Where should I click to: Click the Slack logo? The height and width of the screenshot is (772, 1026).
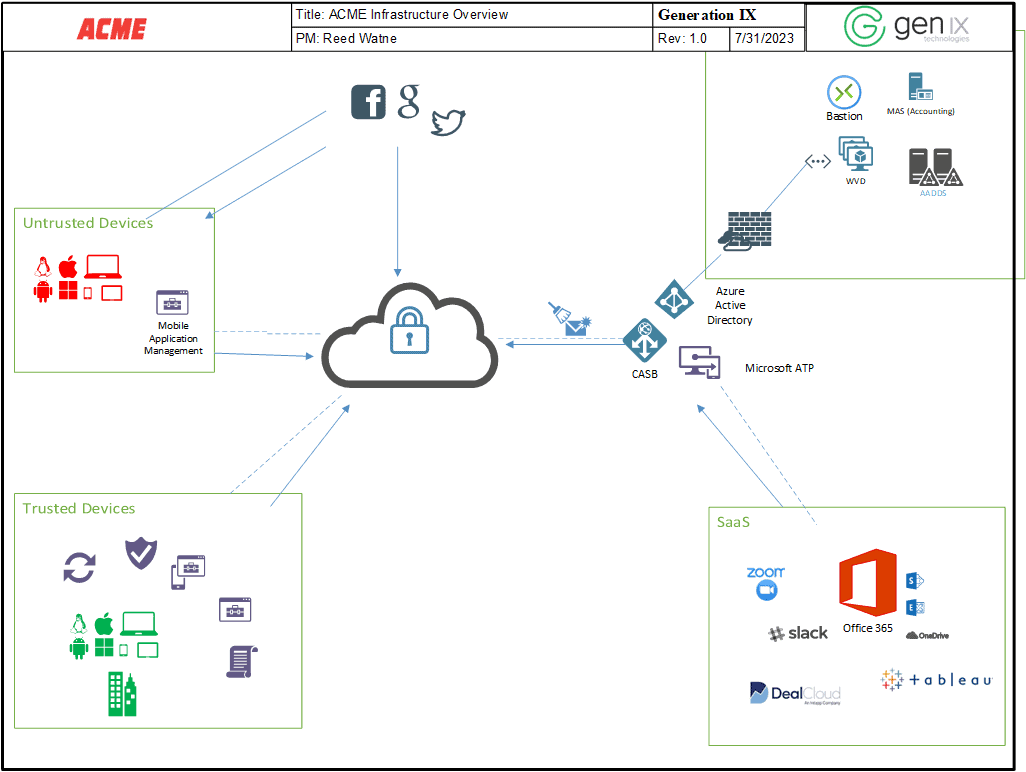point(798,633)
